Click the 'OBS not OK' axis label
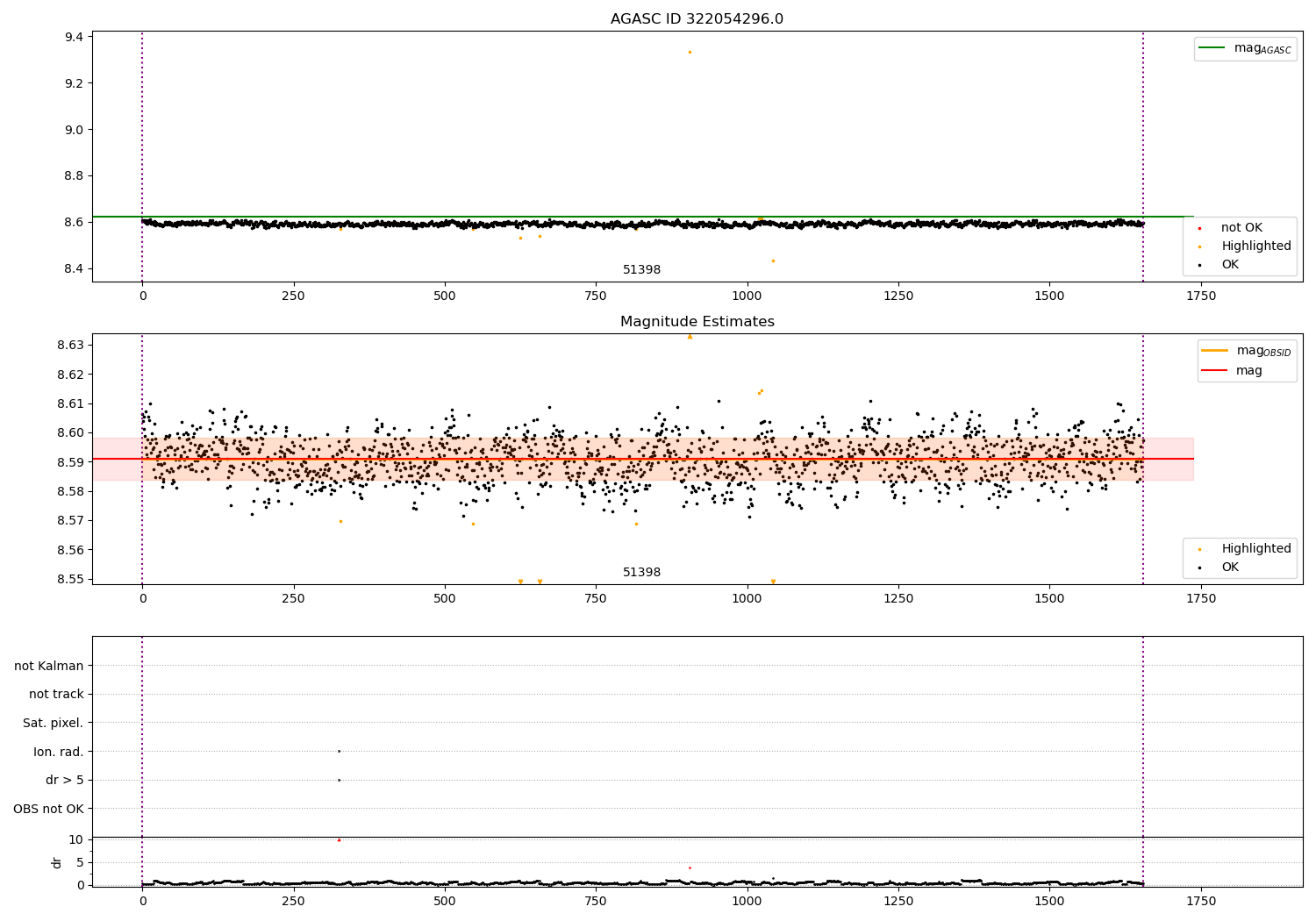The width and height of the screenshot is (1316, 921). coord(48,809)
